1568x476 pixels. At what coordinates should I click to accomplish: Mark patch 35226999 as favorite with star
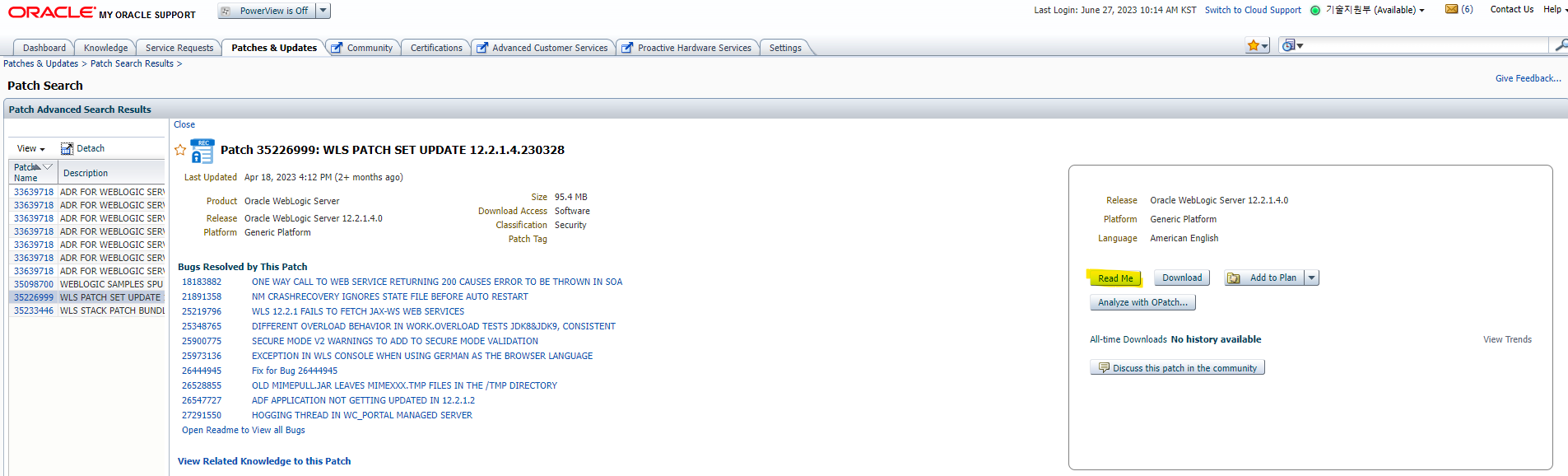180,150
